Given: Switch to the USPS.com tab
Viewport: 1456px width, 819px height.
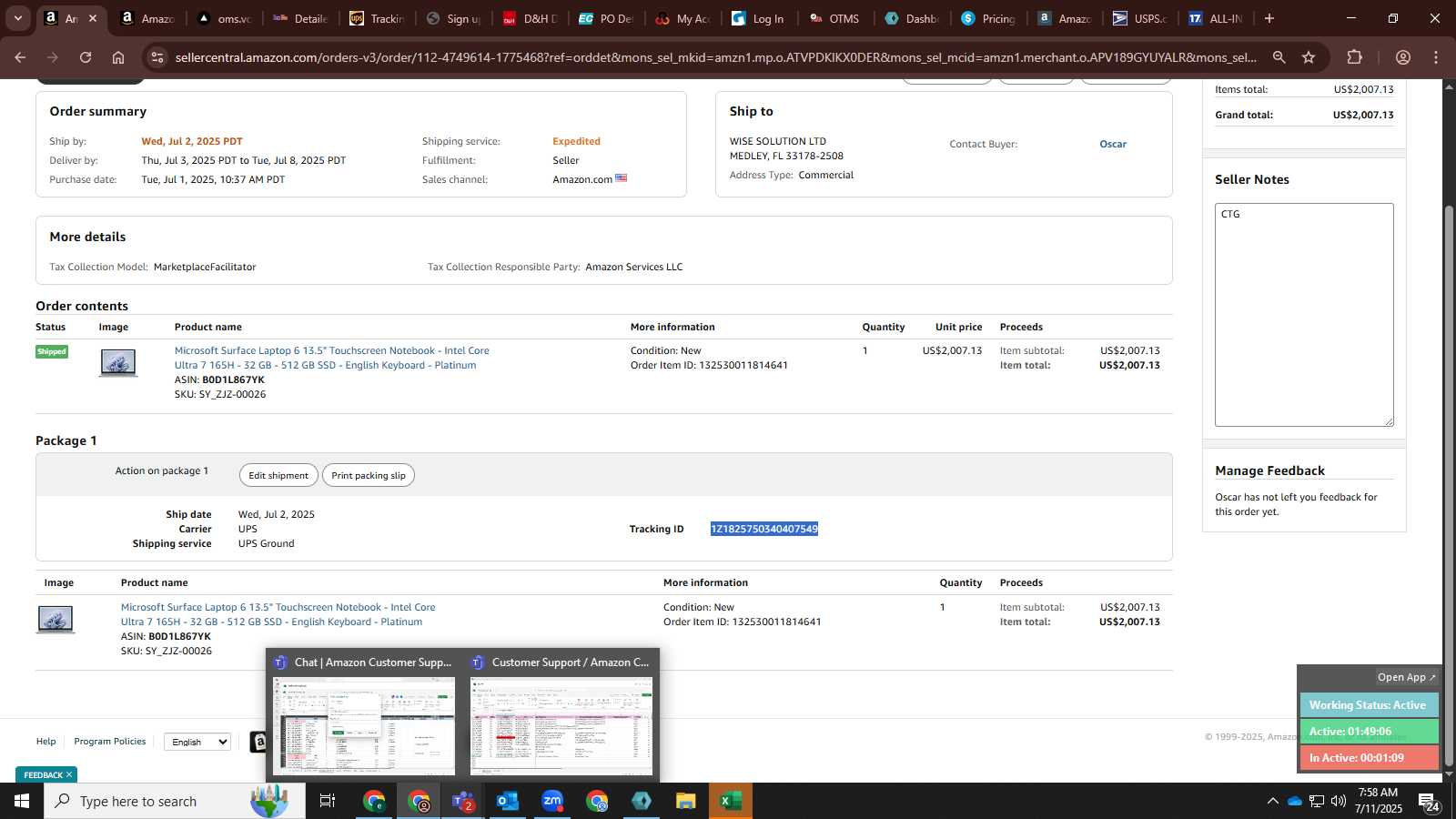Looking at the screenshot, I should pos(1141,18).
